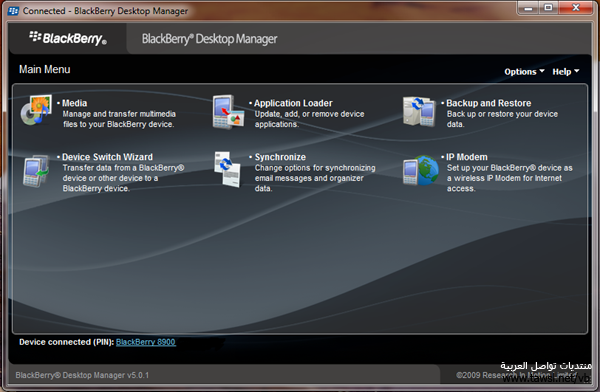Select the Device Switch Wizard heading

click(107, 157)
